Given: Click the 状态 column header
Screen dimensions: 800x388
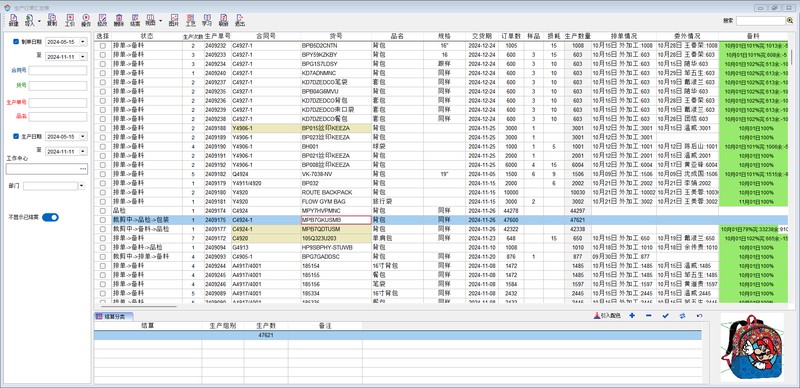Looking at the screenshot, I should [147, 36].
